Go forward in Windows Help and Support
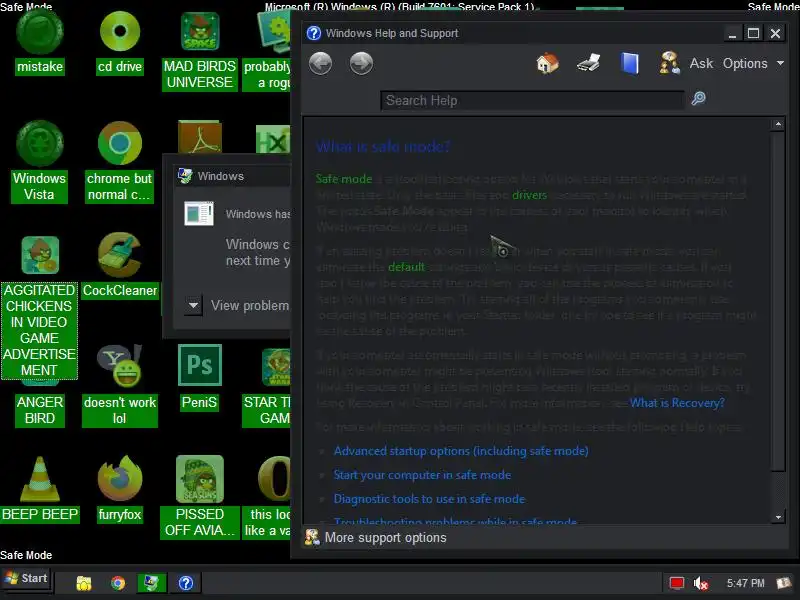The image size is (800, 600). click(x=361, y=64)
